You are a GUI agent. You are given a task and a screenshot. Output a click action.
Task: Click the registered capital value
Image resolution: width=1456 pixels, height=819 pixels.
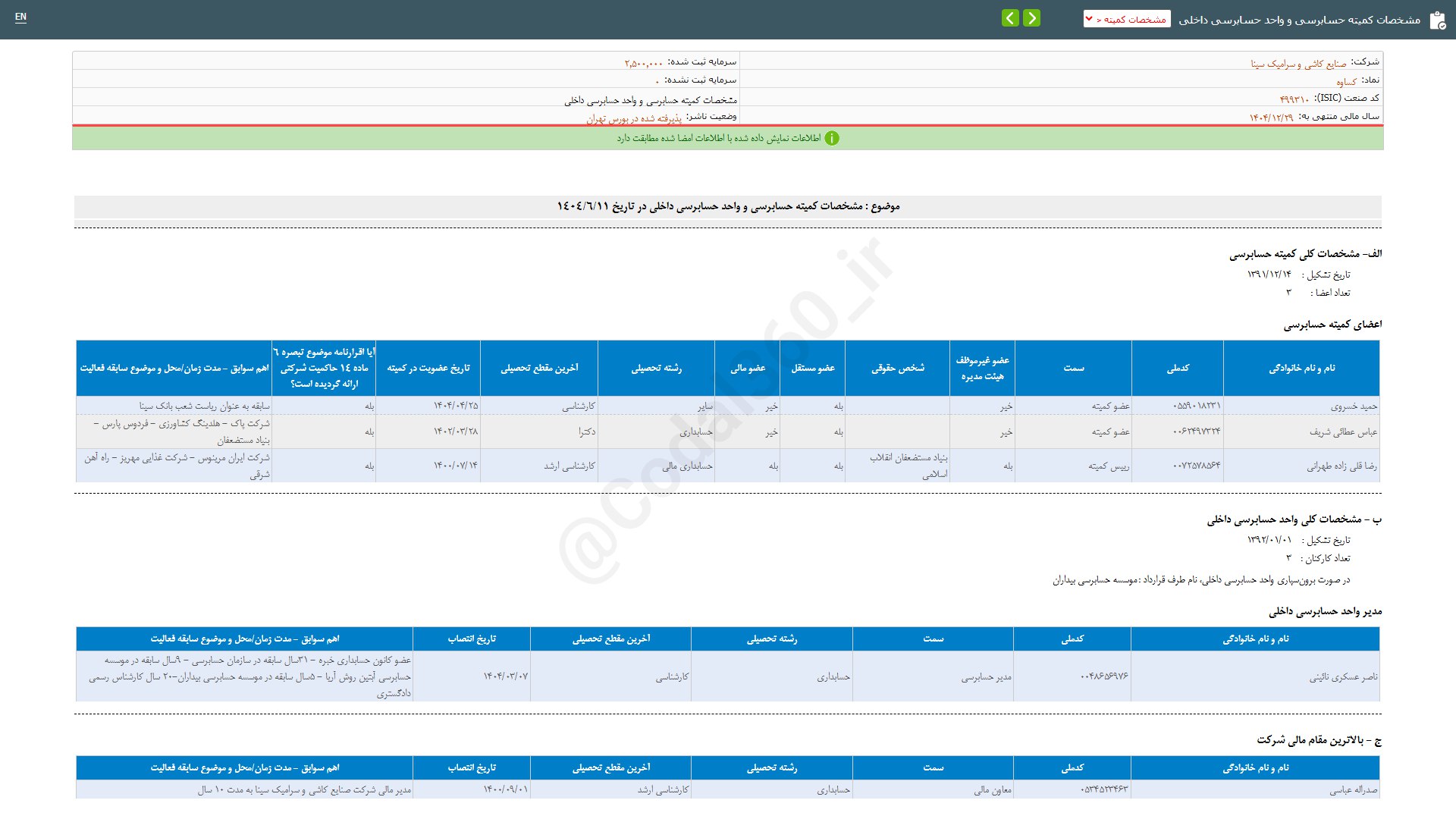tap(643, 63)
